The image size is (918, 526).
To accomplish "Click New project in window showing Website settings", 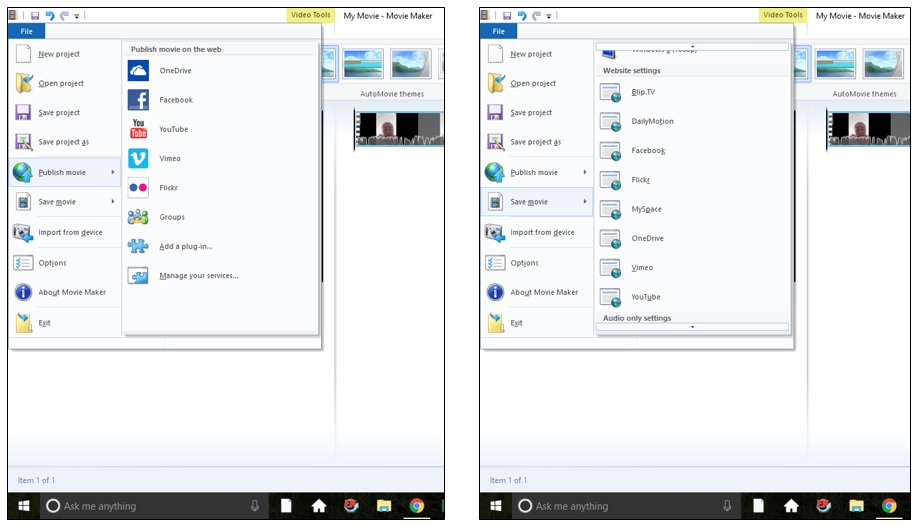I will [x=537, y=54].
